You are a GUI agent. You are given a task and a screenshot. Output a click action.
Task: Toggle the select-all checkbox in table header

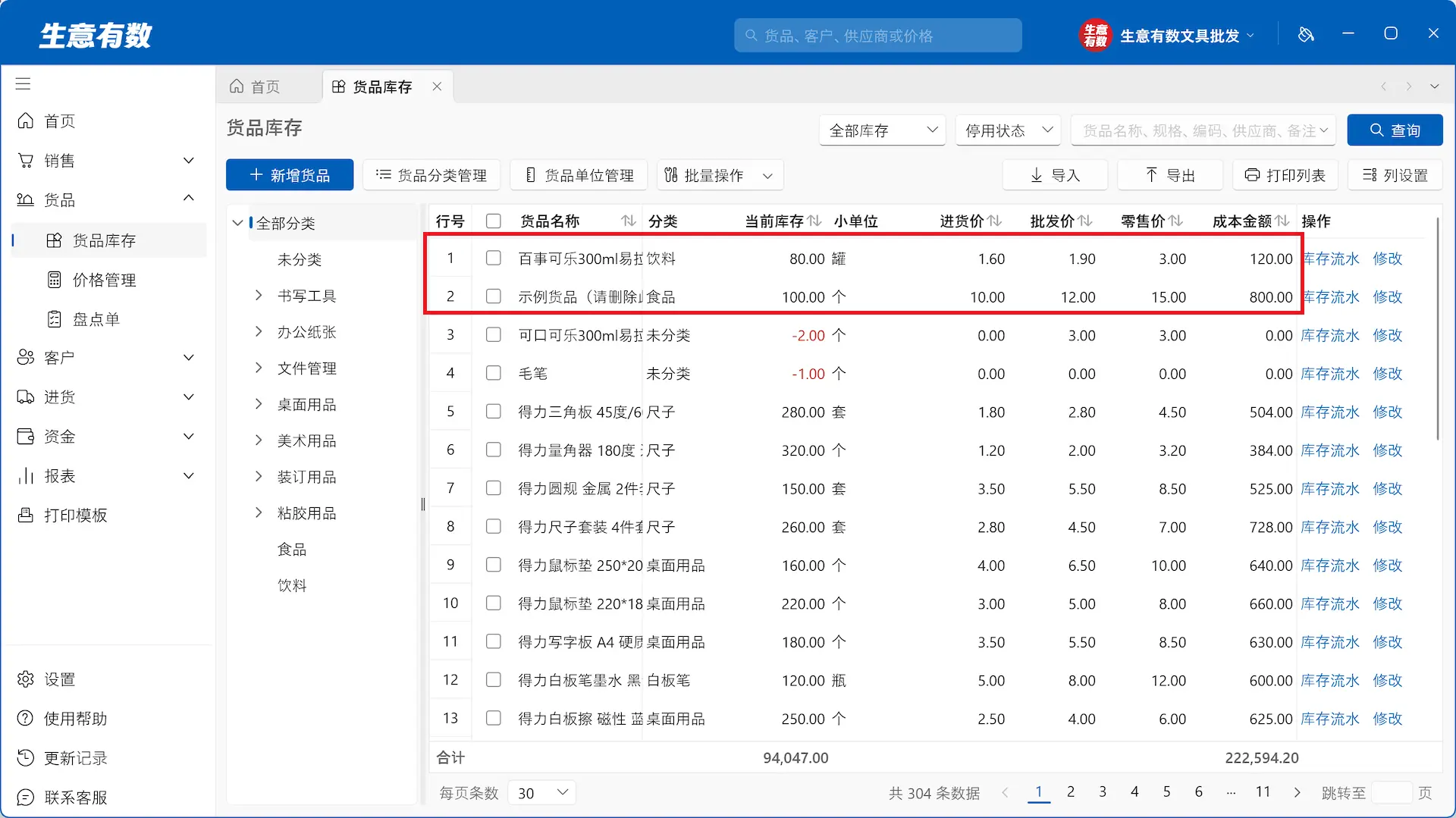(494, 221)
